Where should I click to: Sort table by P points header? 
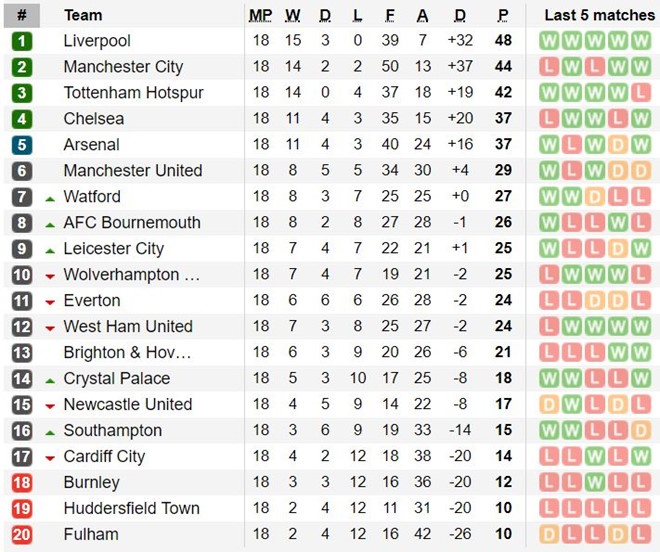[503, 15]
